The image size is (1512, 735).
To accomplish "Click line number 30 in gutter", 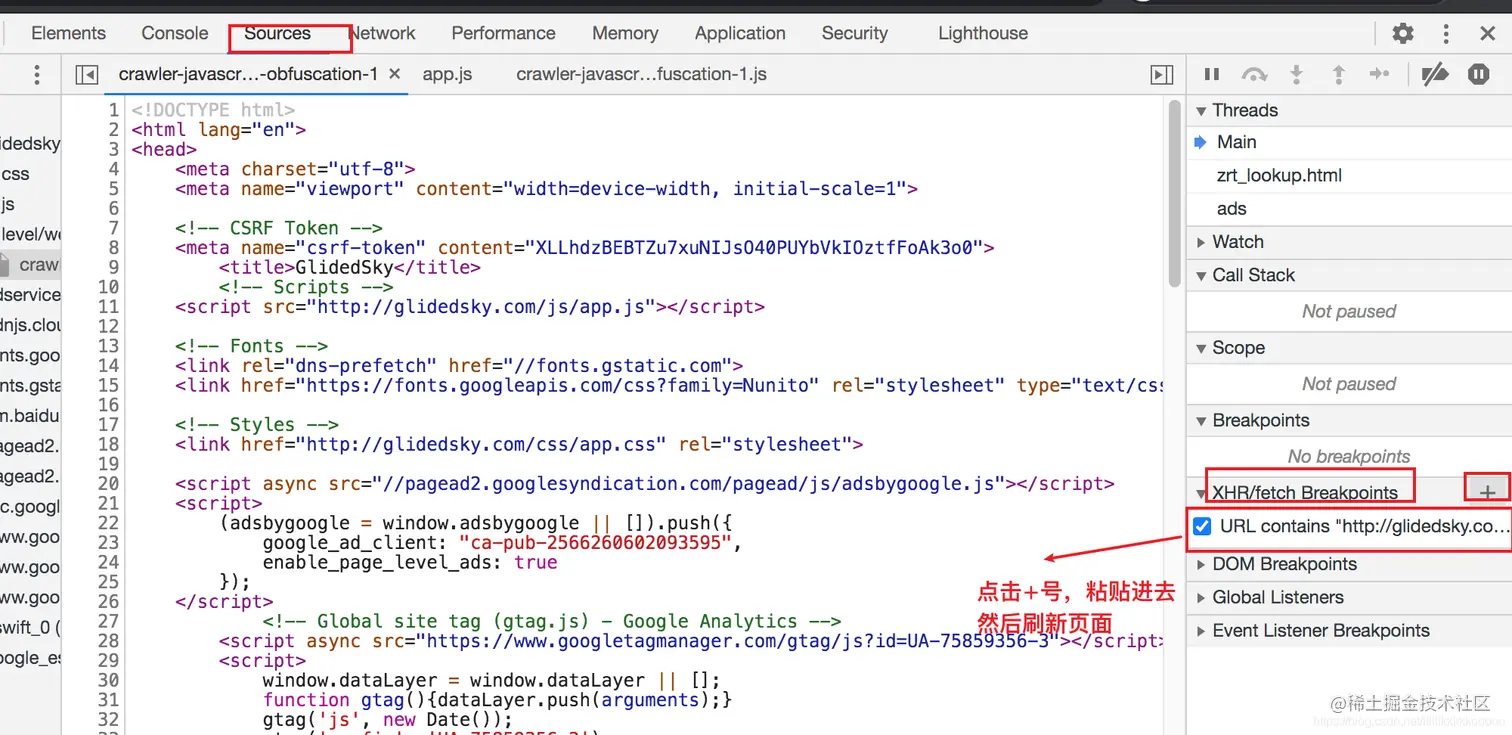I will click(x=109, y=680).
